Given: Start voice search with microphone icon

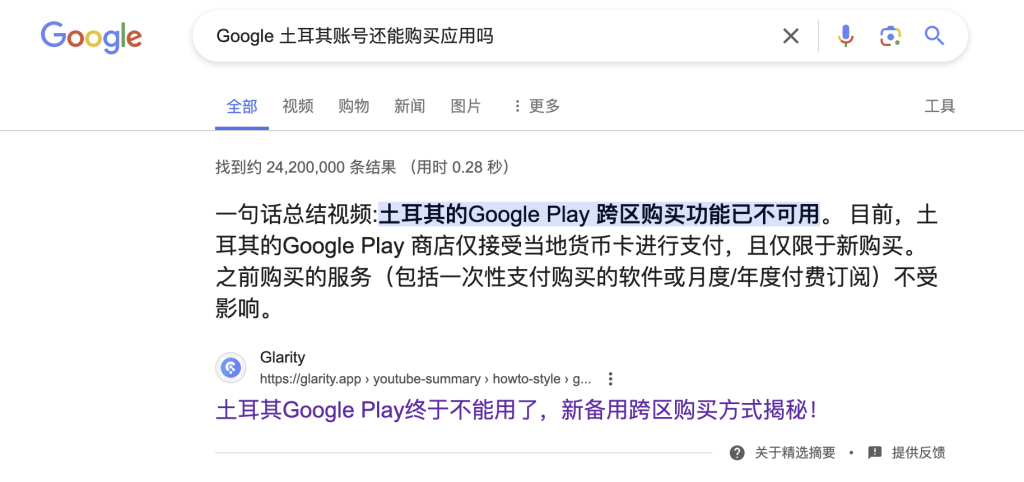Looking at the screenshot, I should [x=846, y=36].
